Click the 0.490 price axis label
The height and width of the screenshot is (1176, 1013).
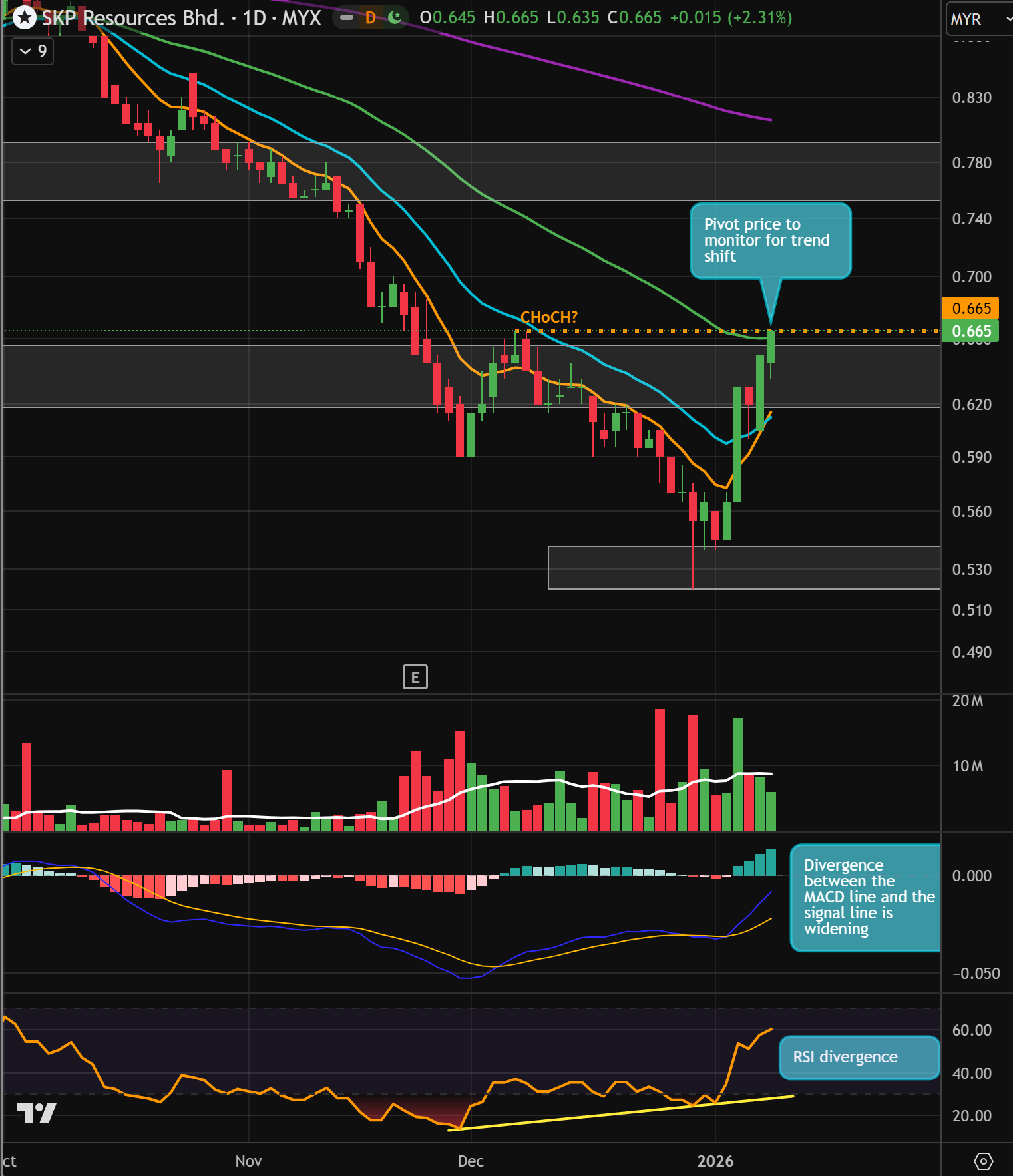click(x=972, y=652)
